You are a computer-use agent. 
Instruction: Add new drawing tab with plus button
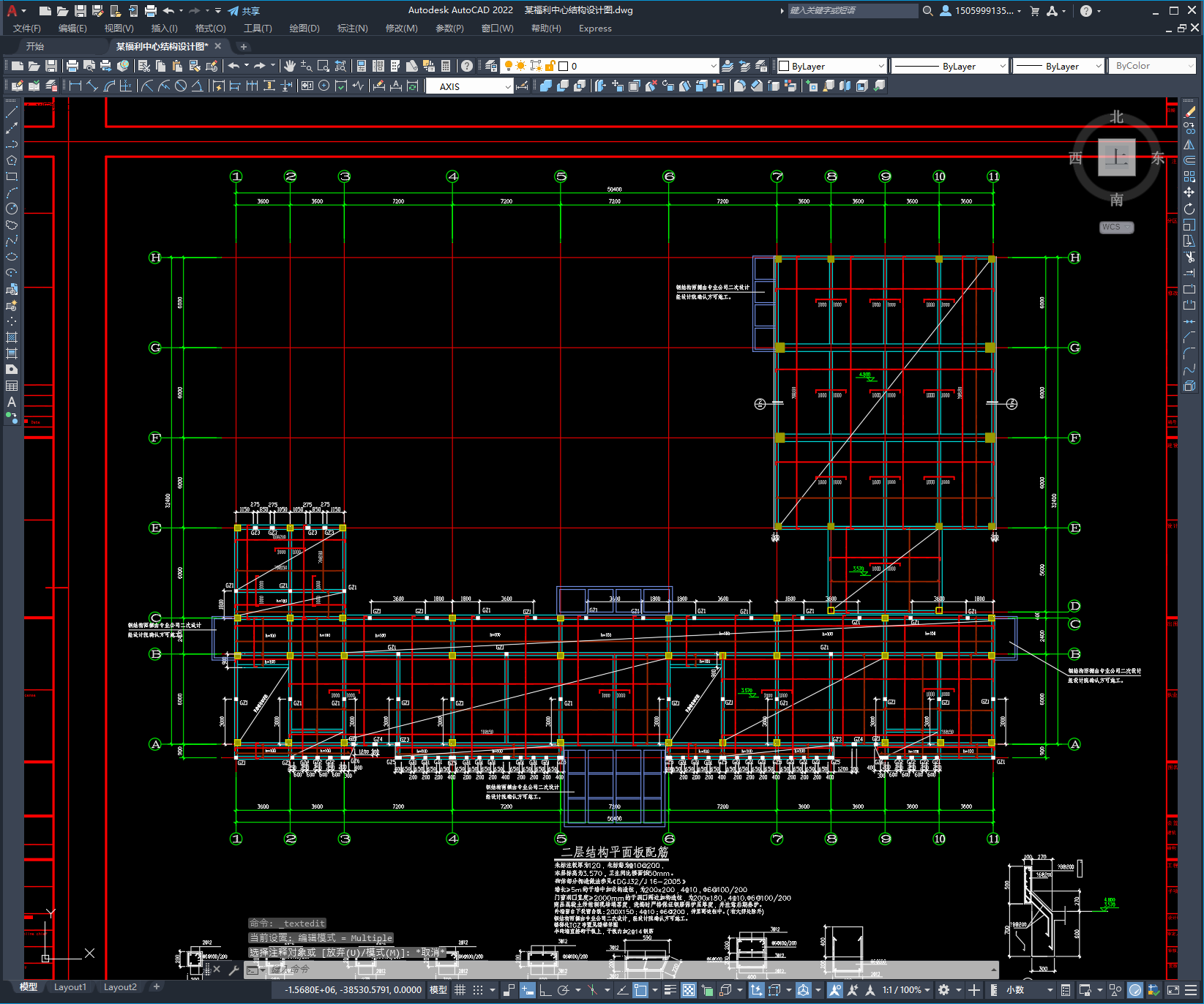[244, 46]
